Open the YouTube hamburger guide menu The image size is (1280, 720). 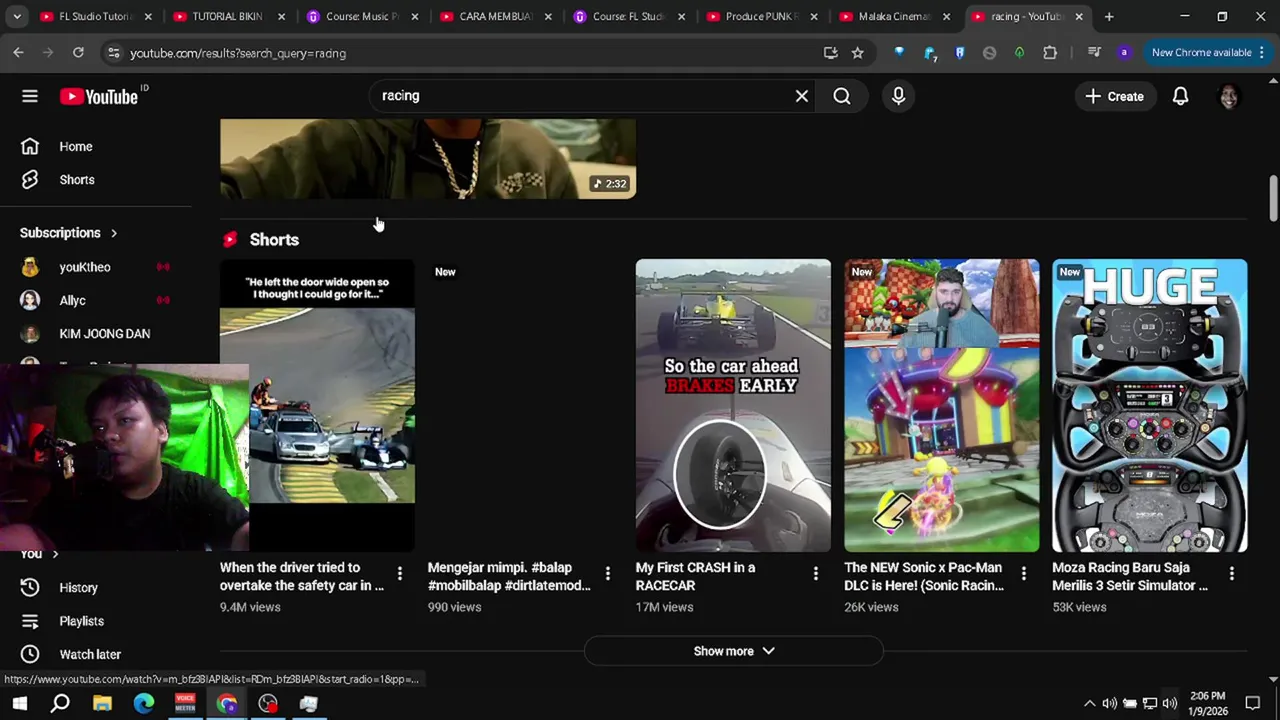[x=30, y=96]
